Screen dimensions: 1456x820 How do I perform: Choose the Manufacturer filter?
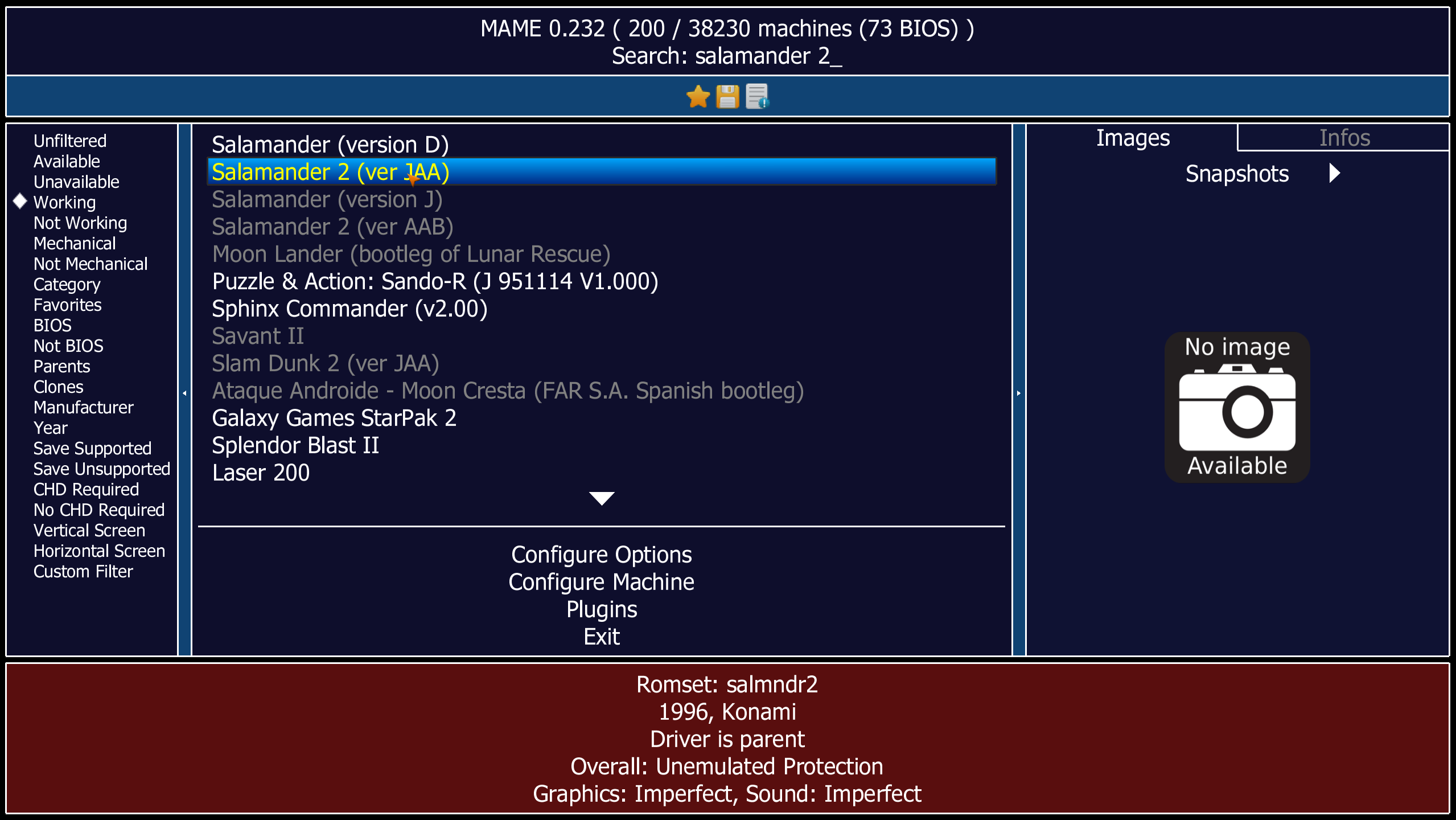[x=83, y=407]
